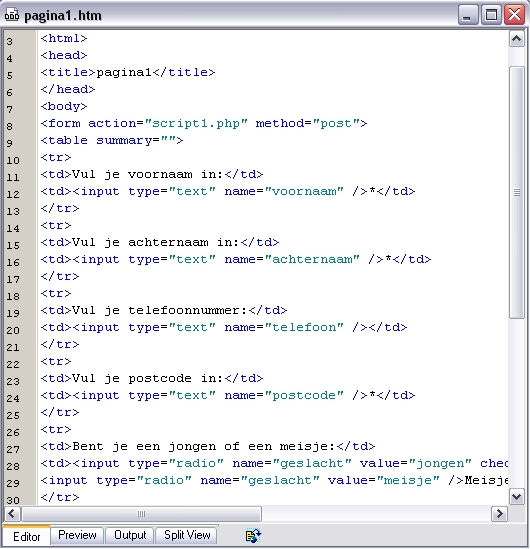Click the "script1.php" attribute value

click(x=196, y=124)
